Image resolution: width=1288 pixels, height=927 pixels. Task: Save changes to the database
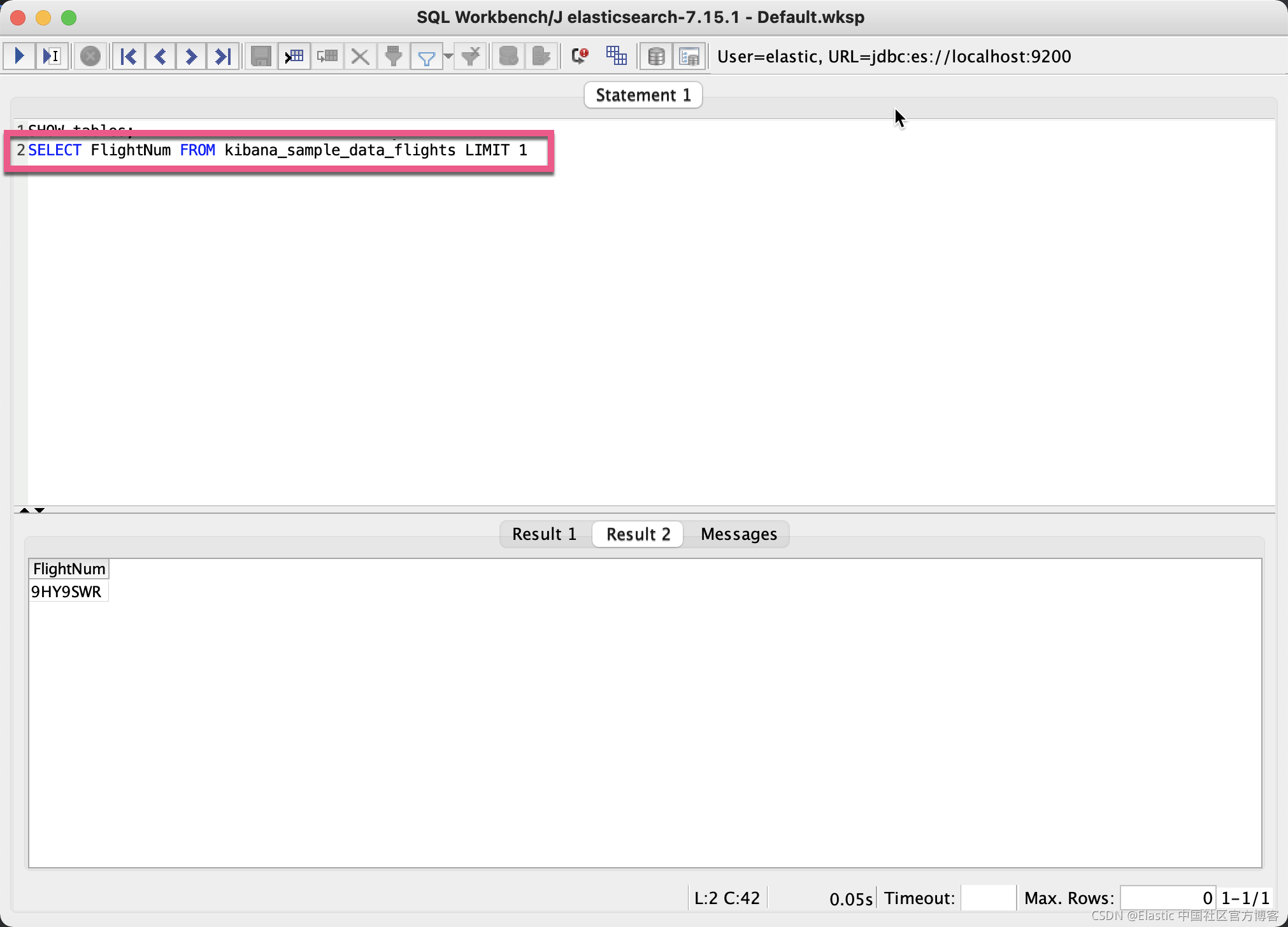click(x=260, y=56)
